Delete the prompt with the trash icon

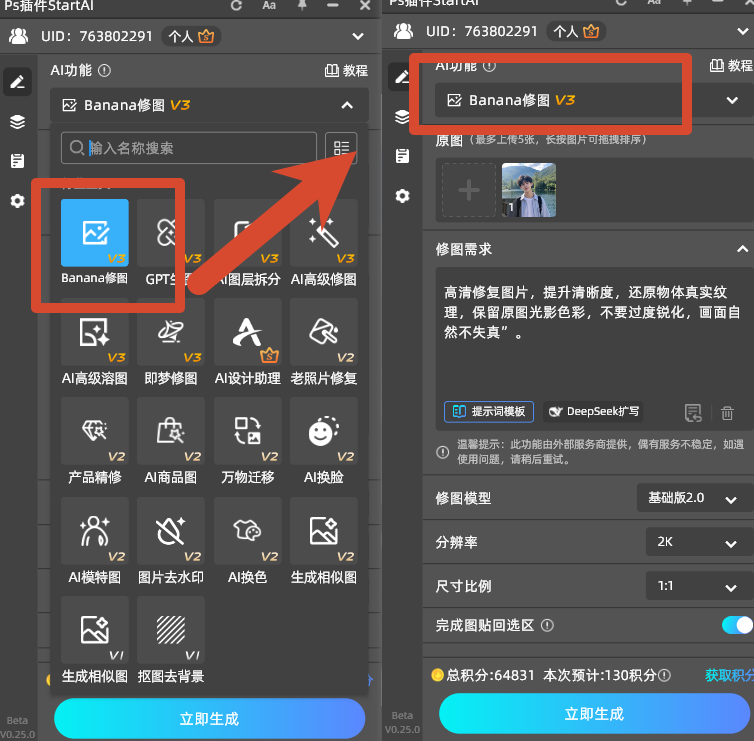click(x=727, y=413)
